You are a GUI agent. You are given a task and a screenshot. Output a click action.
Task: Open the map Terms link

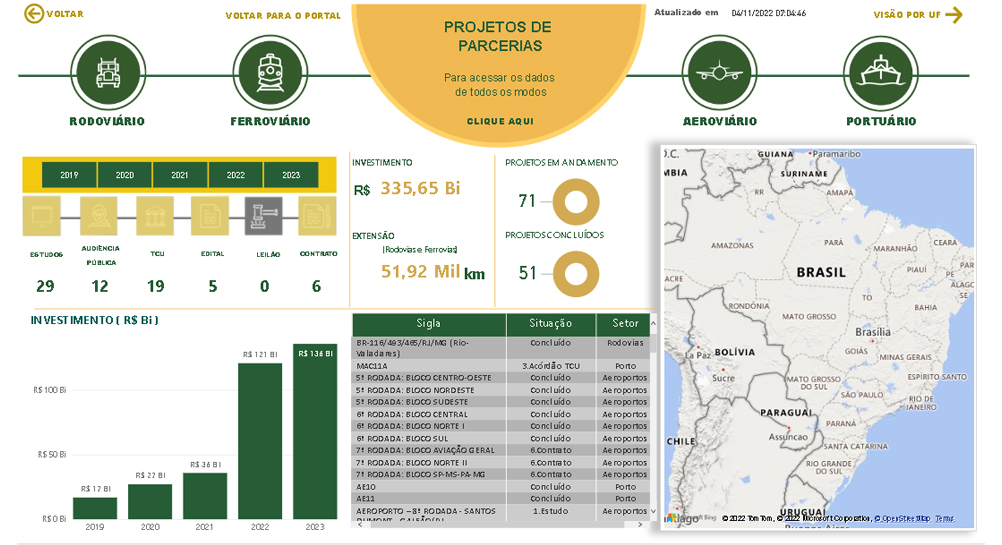(944, 519)
